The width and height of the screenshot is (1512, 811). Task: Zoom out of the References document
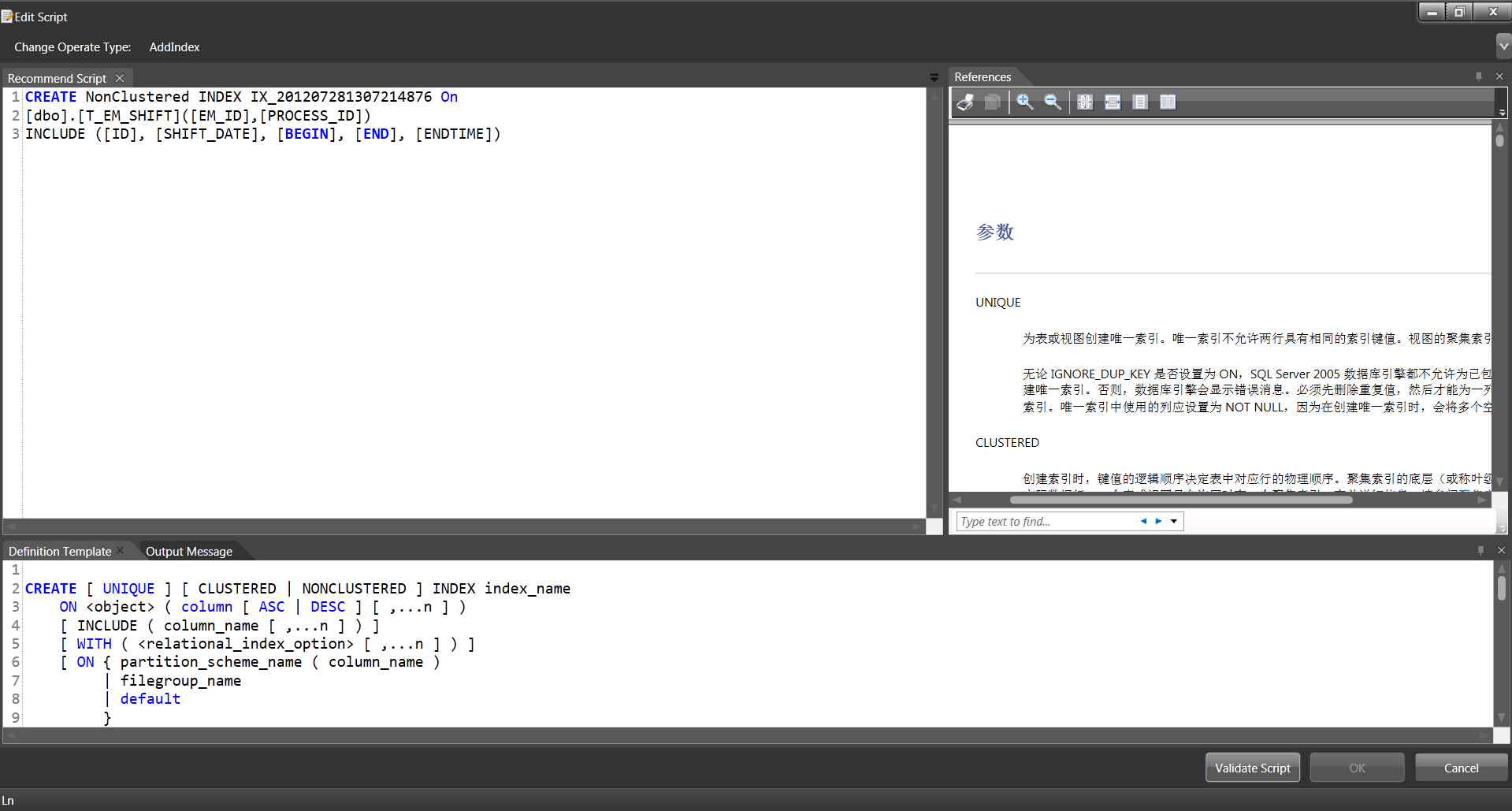coord(1053,102)
